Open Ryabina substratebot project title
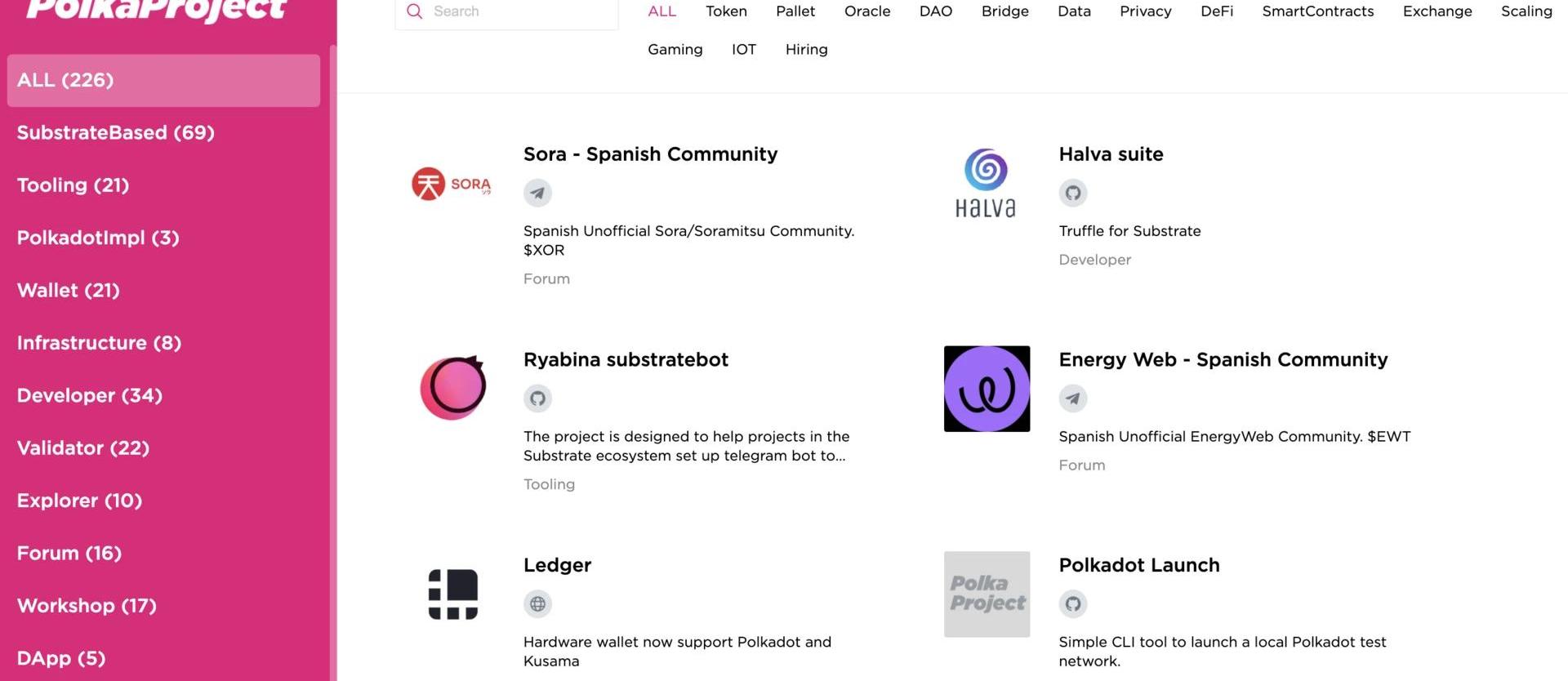Viewport: 1568px width, 681px height. [x=626, y=360]
